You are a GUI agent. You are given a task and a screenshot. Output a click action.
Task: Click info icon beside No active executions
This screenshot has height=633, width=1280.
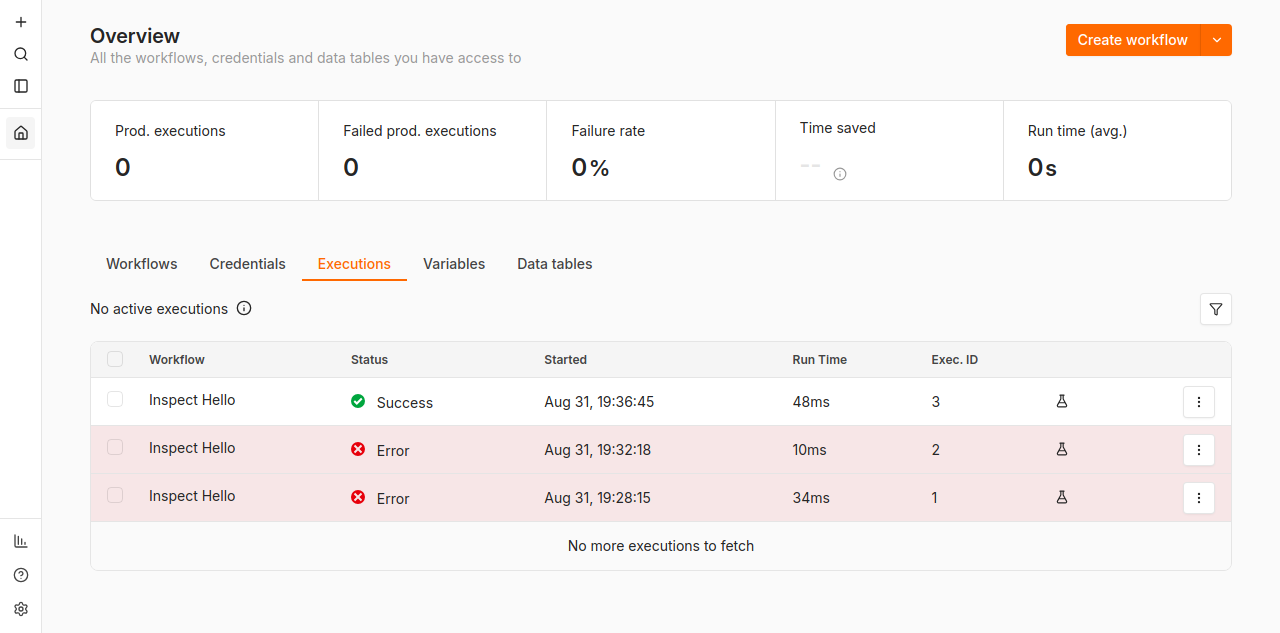point(244,308)
